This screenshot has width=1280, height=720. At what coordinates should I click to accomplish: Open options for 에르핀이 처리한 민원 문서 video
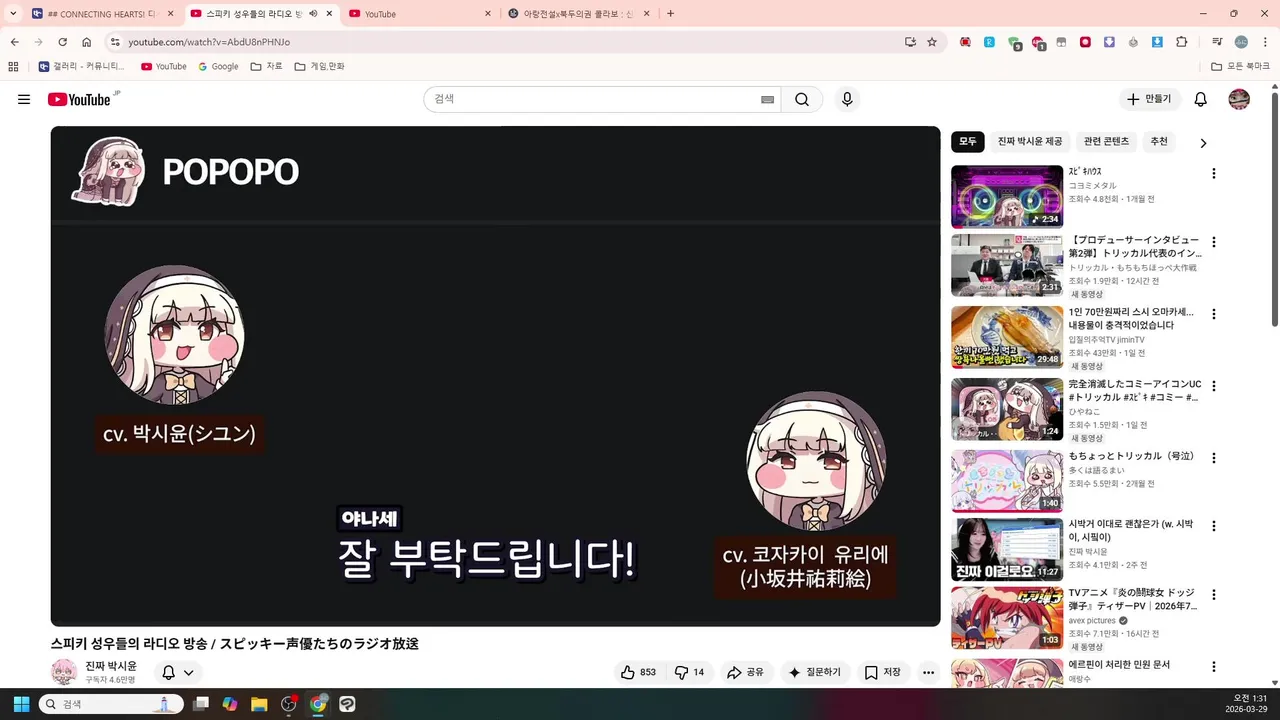click(1214, 666)
